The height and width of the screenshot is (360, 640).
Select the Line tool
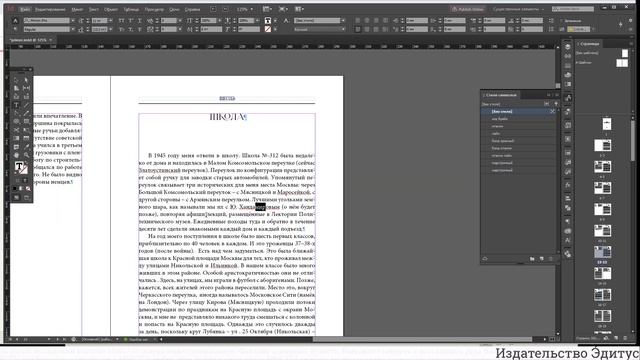click(x=26, y=105)
